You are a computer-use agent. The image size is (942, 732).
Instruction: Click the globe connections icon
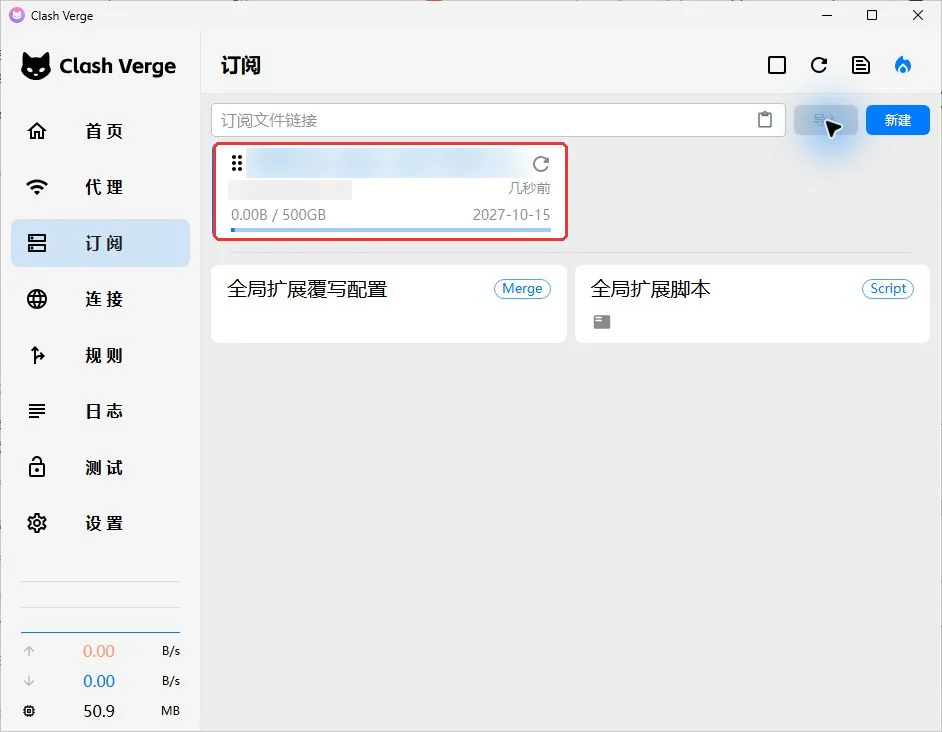click(x=37, y=299)
